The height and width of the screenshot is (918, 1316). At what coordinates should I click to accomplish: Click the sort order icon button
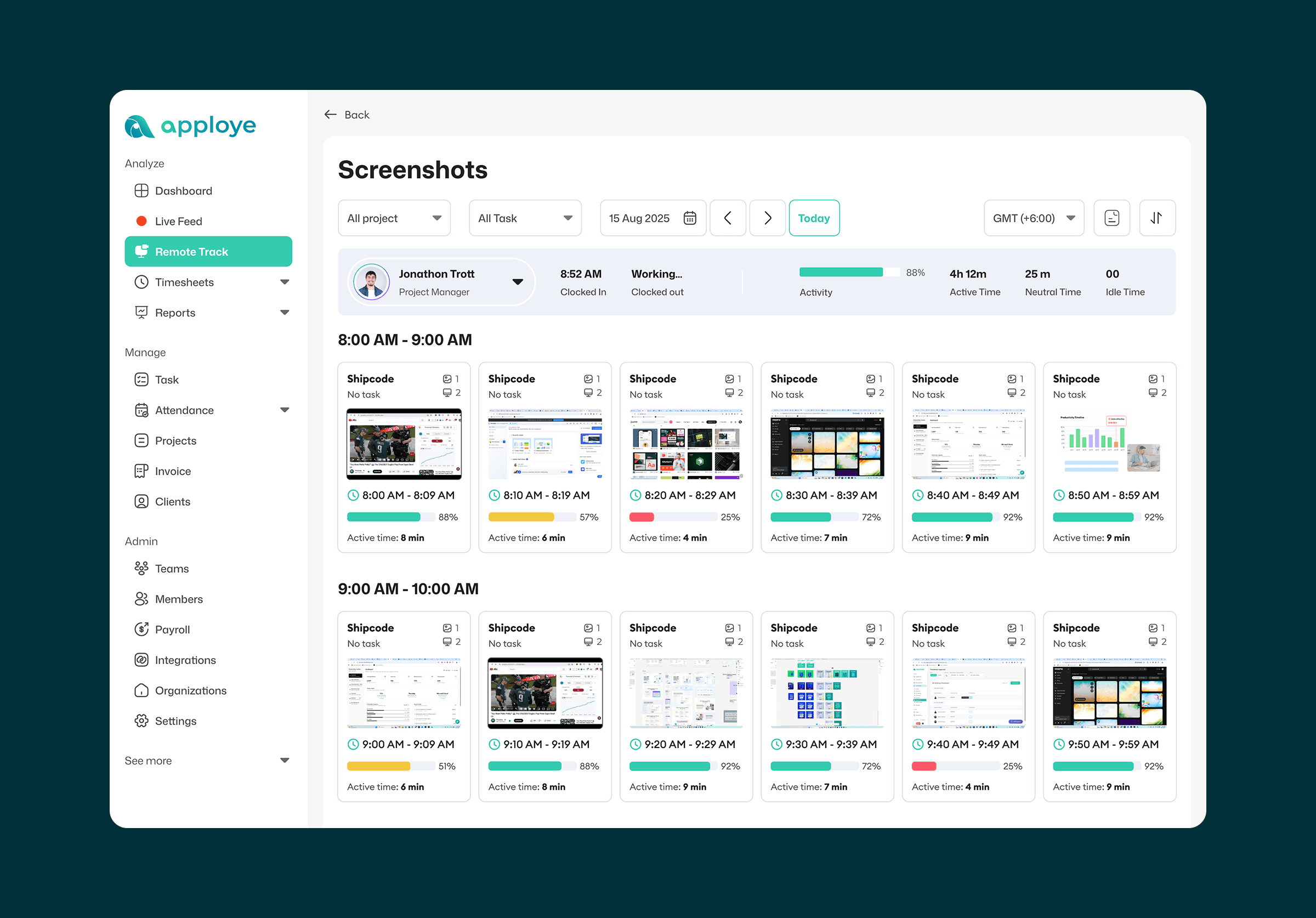pos(1156,218)
